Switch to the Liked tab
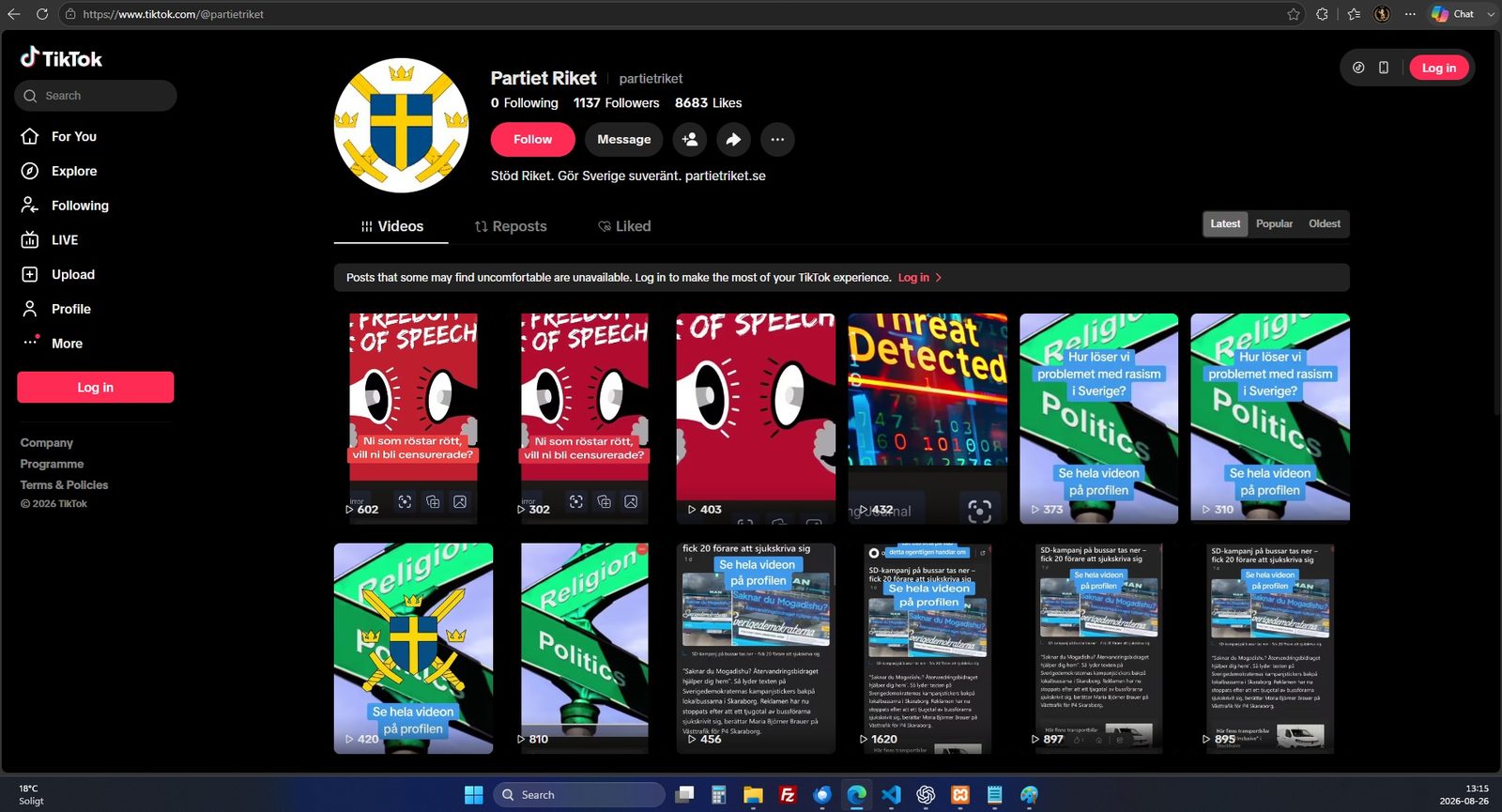Screen dimensions: 1502x812 coord(624,226)
